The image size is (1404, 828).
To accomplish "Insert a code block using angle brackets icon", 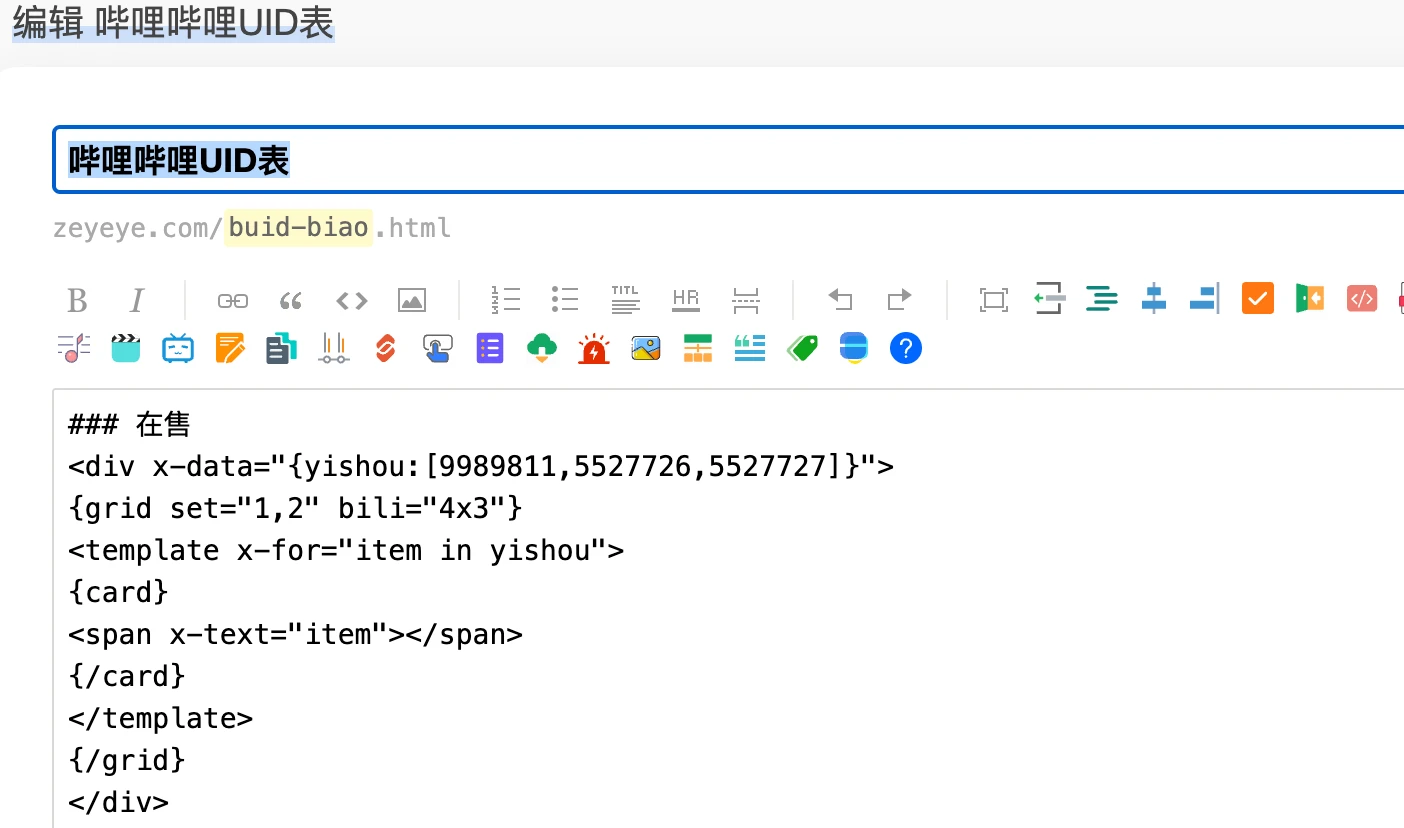I will [x=351, y=300].
